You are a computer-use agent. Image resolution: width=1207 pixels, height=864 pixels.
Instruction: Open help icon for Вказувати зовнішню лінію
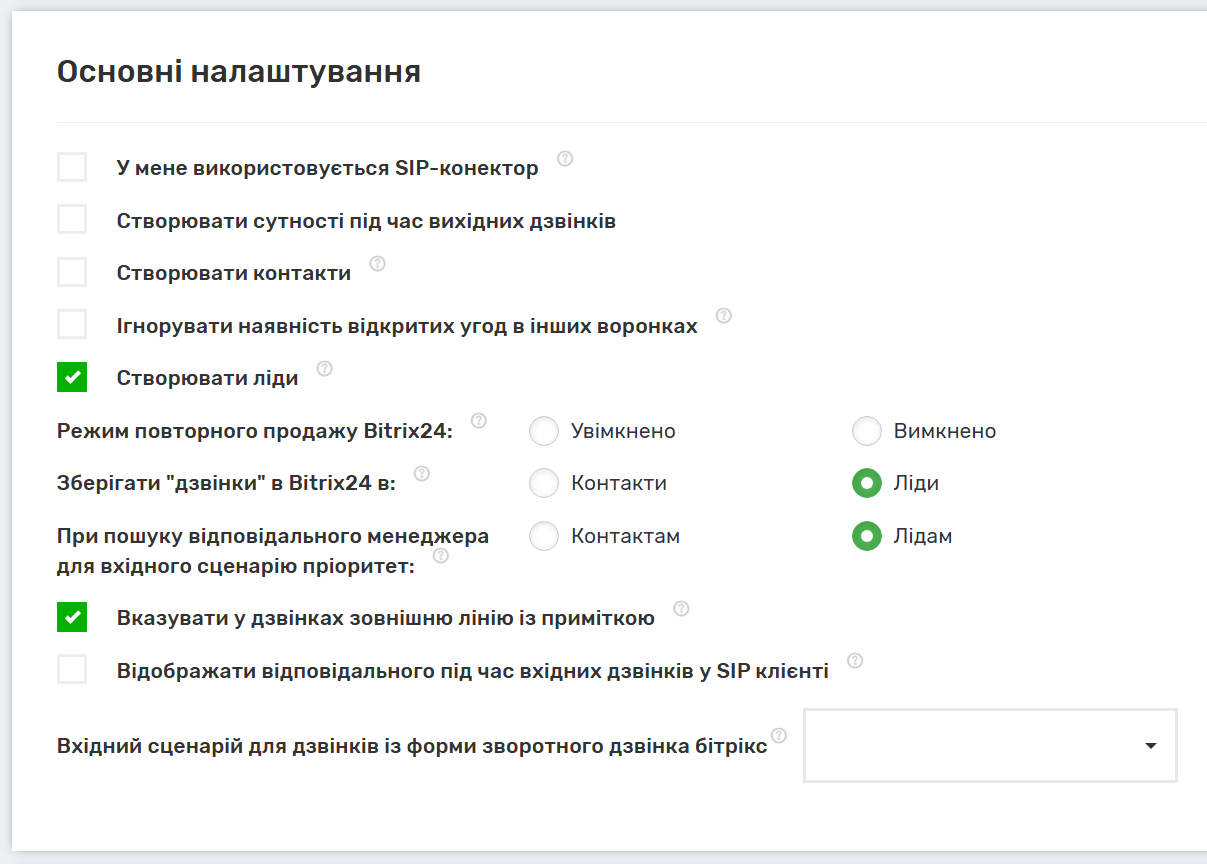pos(681,609)
